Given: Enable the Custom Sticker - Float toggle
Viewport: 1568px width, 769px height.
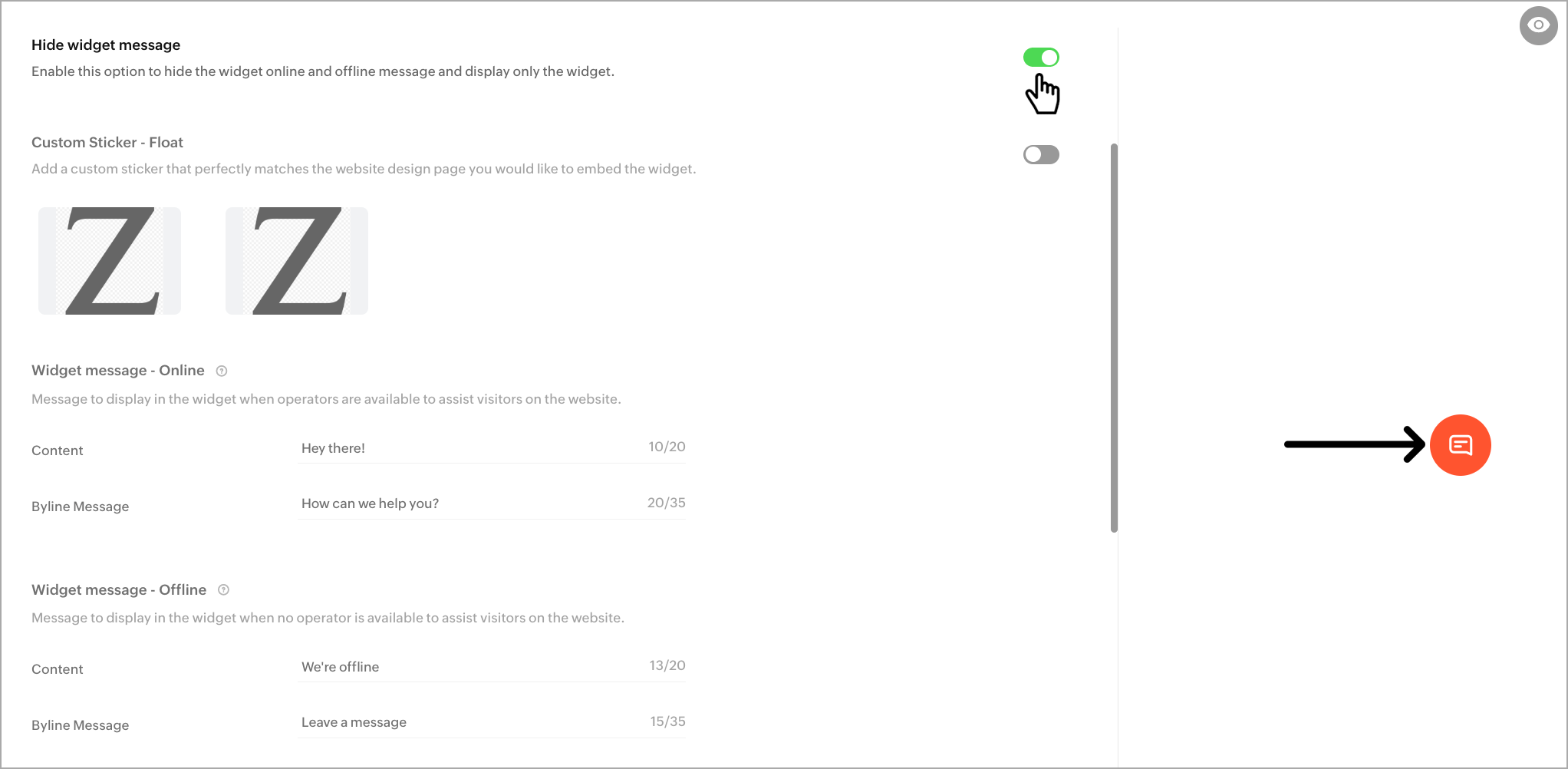Looking at the screenshot, I should [x=1041, y=154].
